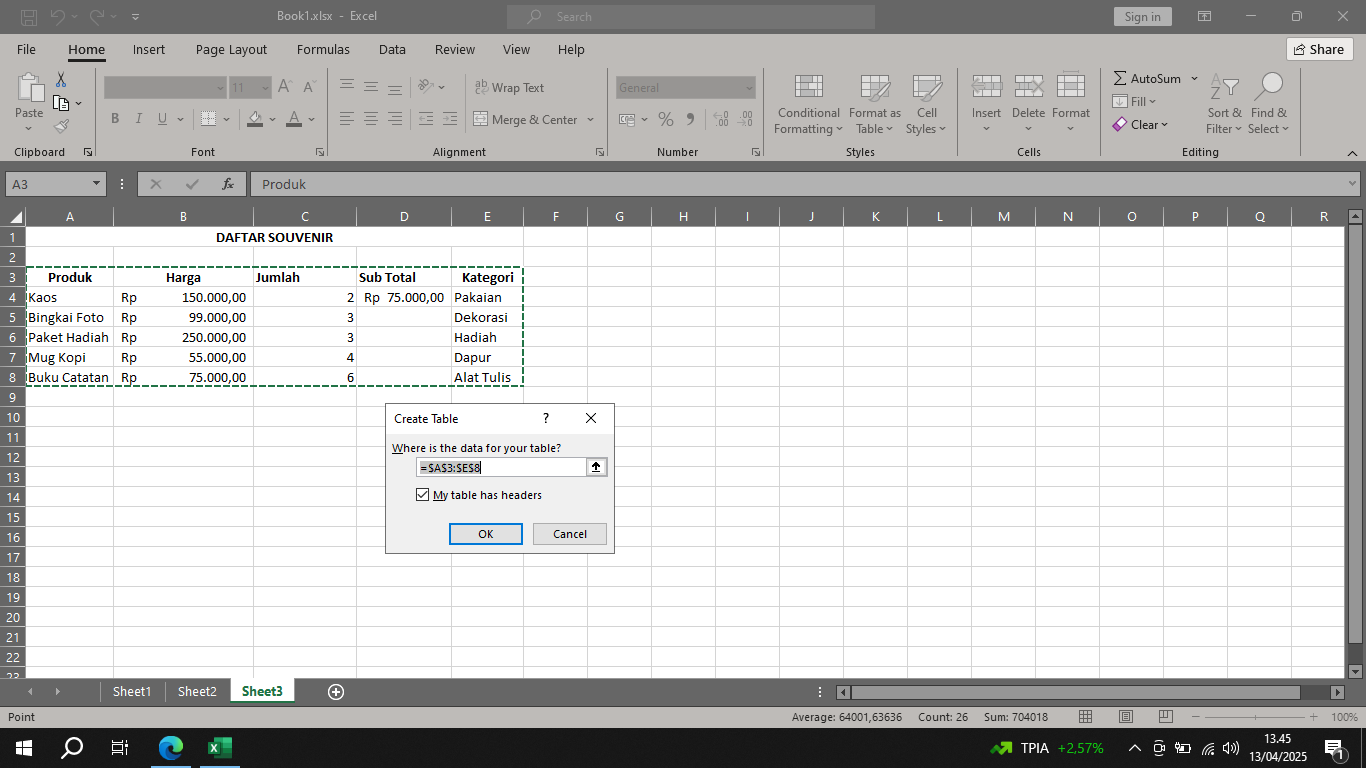1366x768 pixels.
Task: Switch to the Formulas ribbon tab
Action: [323, 49]
